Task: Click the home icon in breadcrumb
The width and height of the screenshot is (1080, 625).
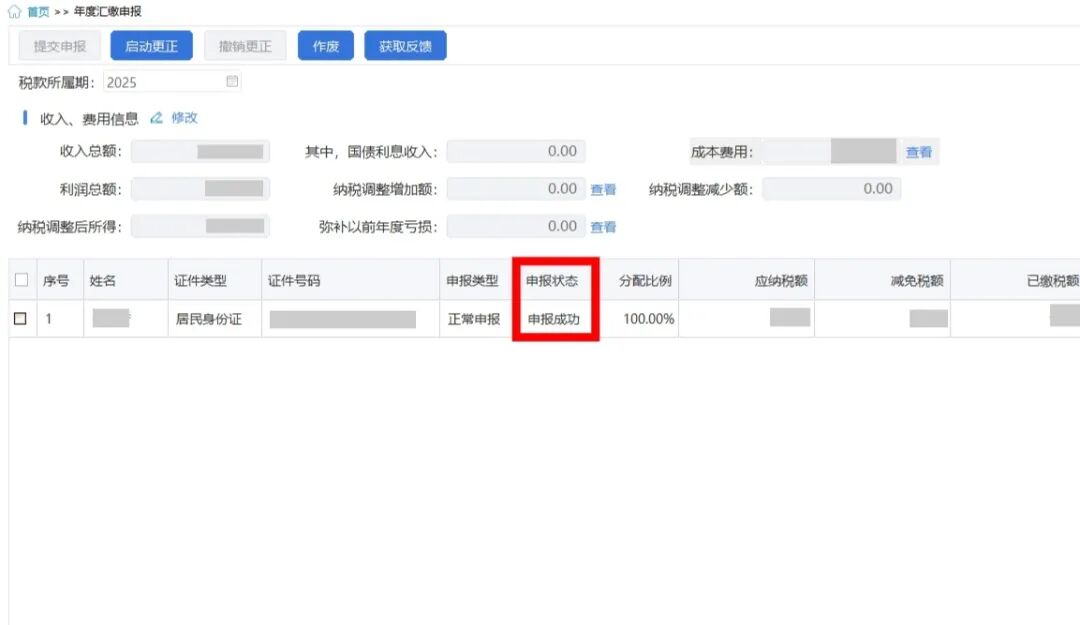Action: coord(14,12)
